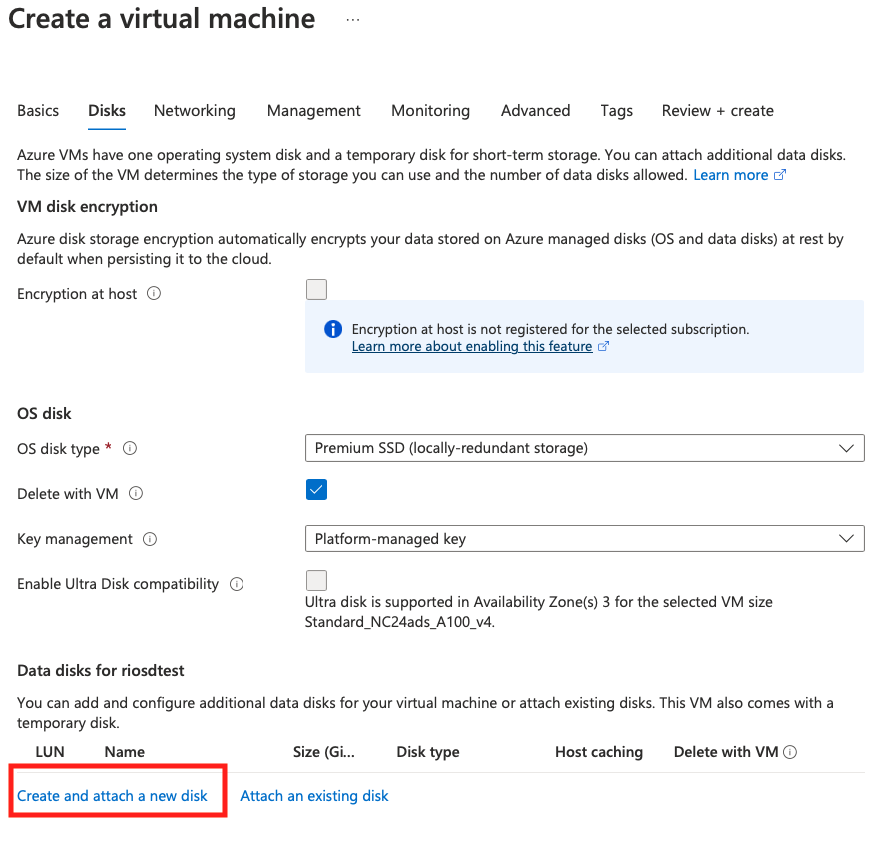
Task: Click info icon next to Key management
Action: (x=150, y=539)
